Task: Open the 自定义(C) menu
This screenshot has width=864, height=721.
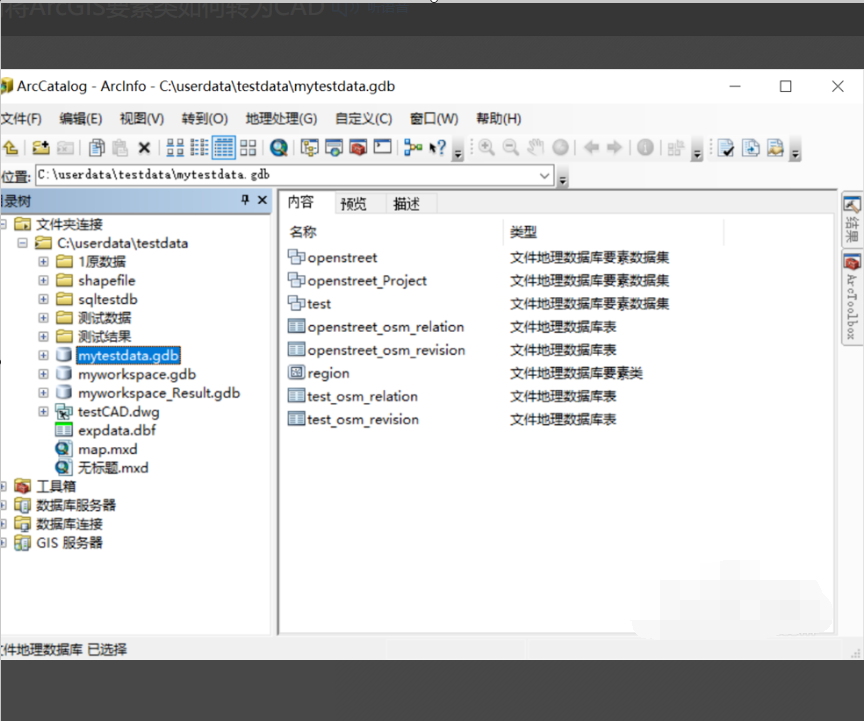Action: coord(364,119)
